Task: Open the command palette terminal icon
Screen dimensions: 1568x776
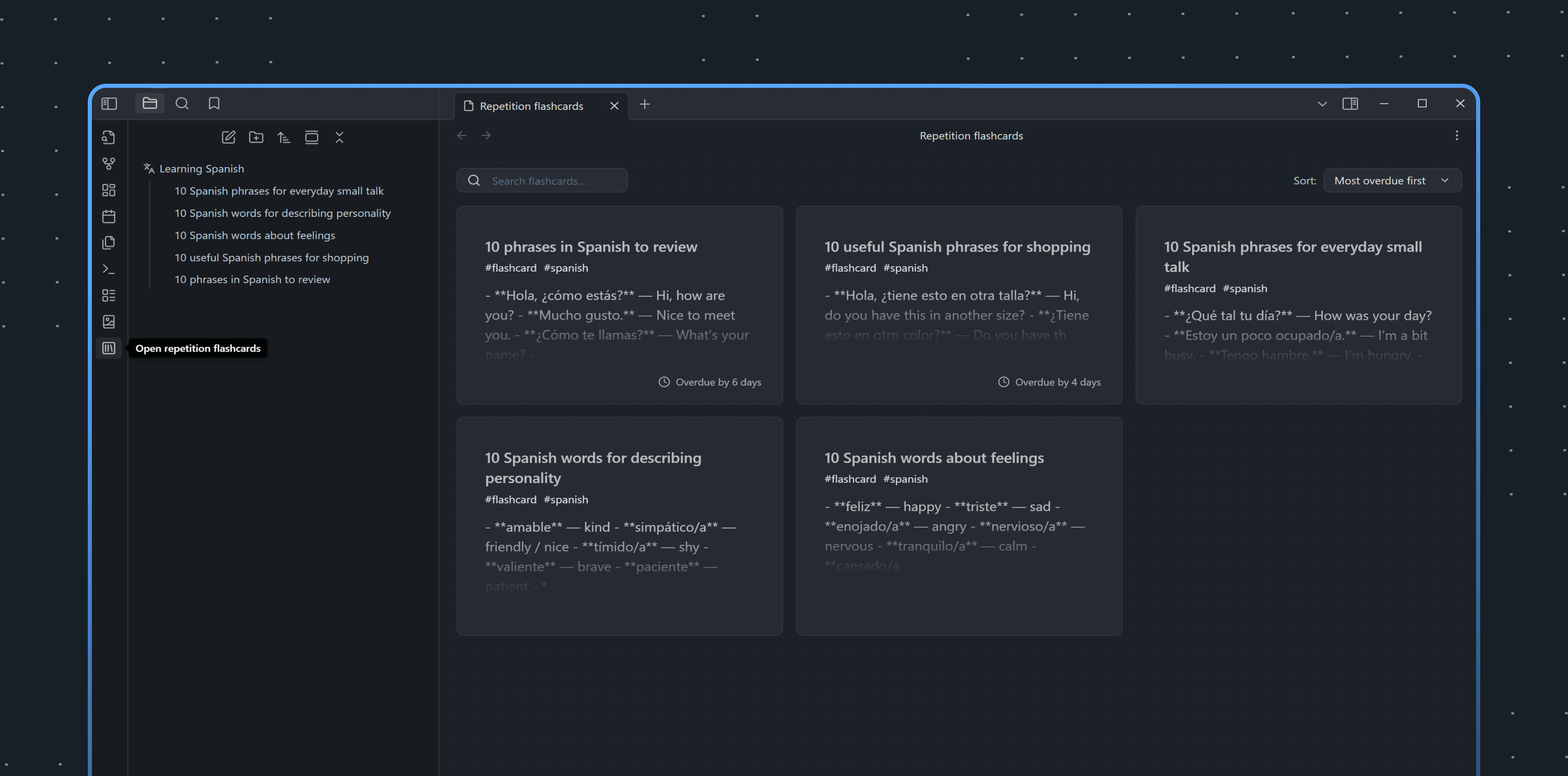Action: click(x=108, y=269)
